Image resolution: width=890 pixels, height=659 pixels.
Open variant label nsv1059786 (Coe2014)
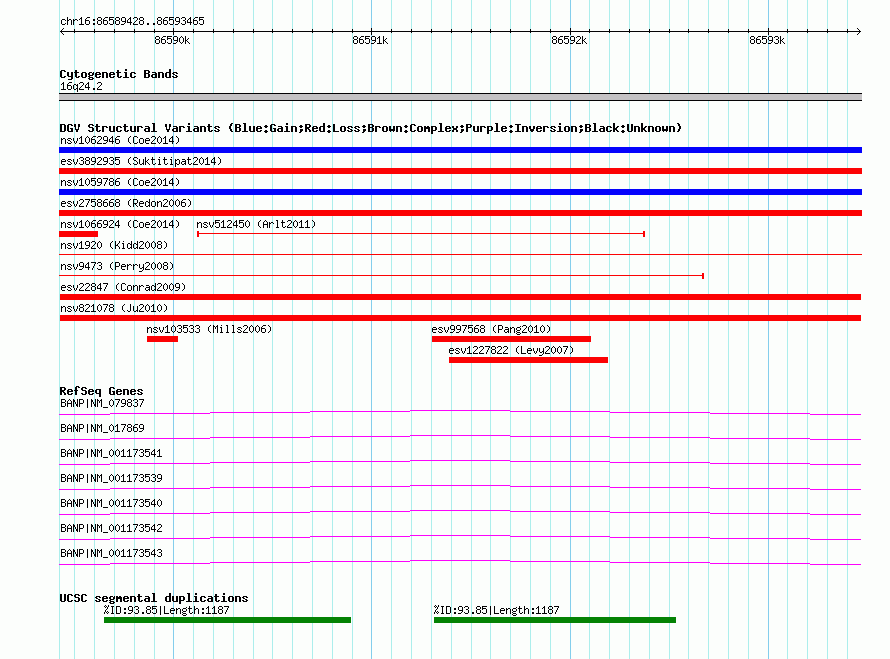tap(120, 182)
